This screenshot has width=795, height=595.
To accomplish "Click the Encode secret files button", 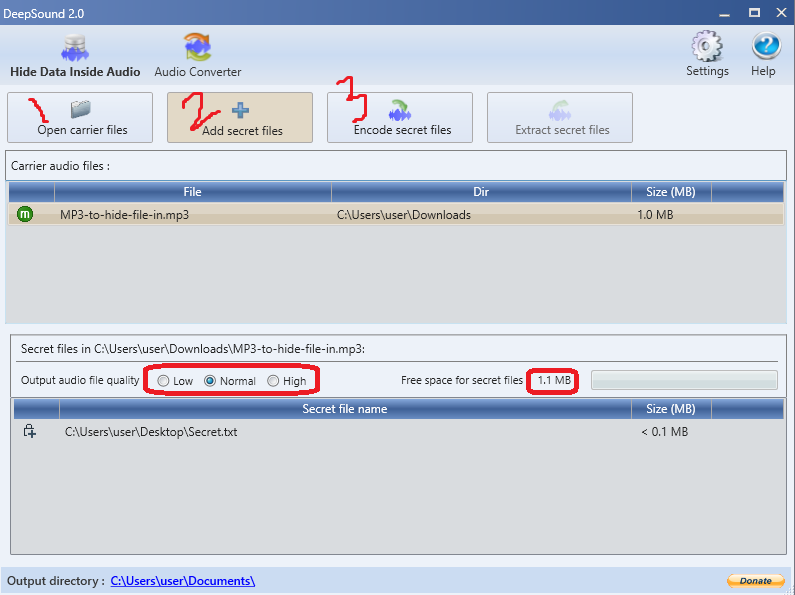I will coord(400,118).
